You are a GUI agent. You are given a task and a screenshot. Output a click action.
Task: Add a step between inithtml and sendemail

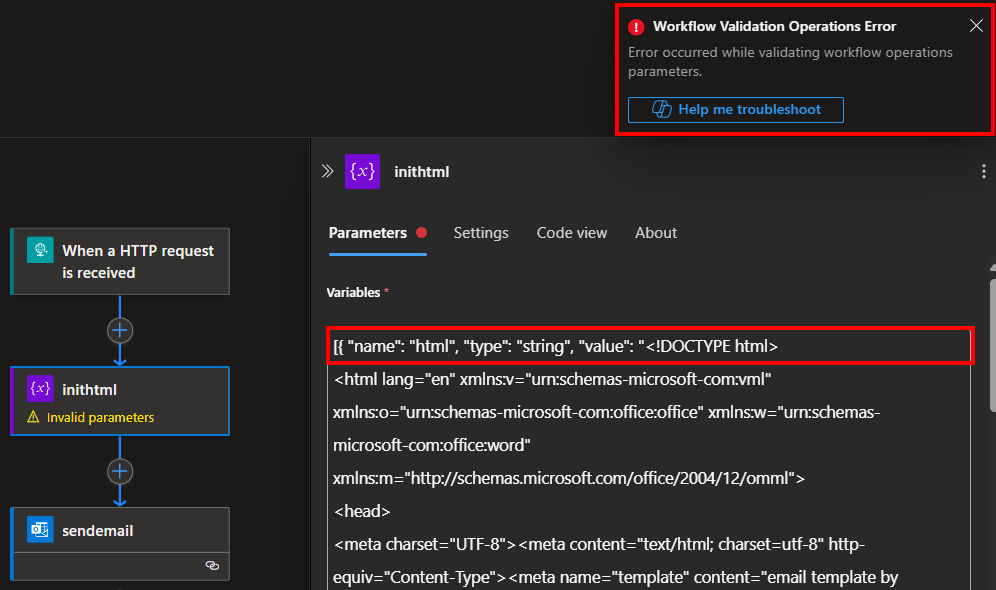120,471
